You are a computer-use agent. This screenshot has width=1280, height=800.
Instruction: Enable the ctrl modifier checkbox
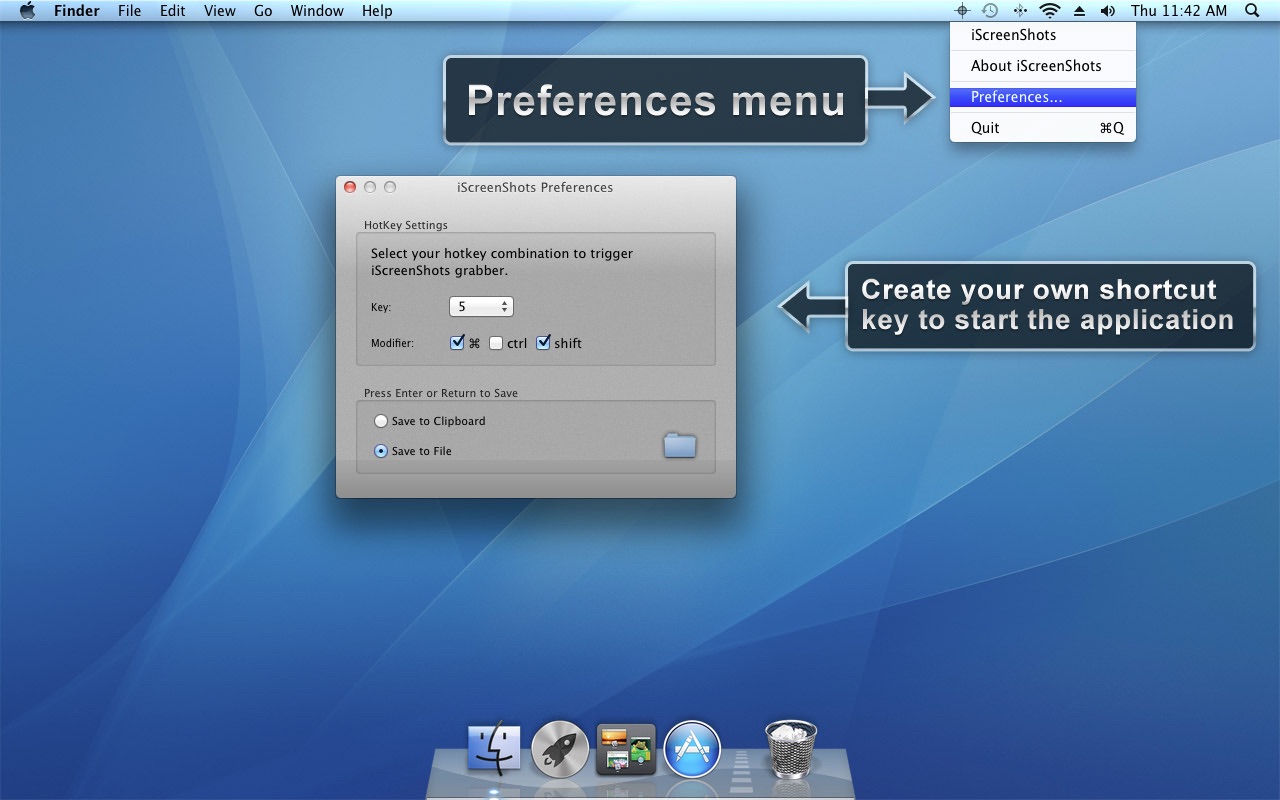[496, 343]
